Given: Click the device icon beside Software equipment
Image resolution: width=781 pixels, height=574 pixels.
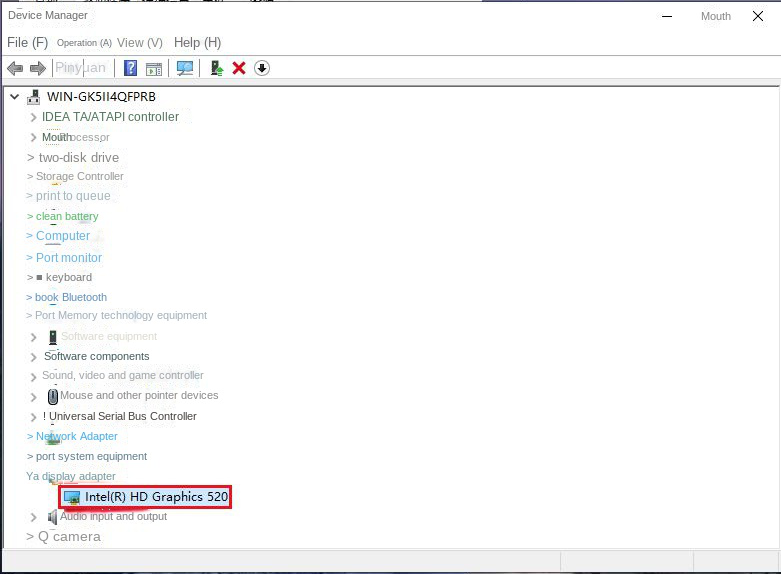Looking at the screenshot, I should click(53, 337).
